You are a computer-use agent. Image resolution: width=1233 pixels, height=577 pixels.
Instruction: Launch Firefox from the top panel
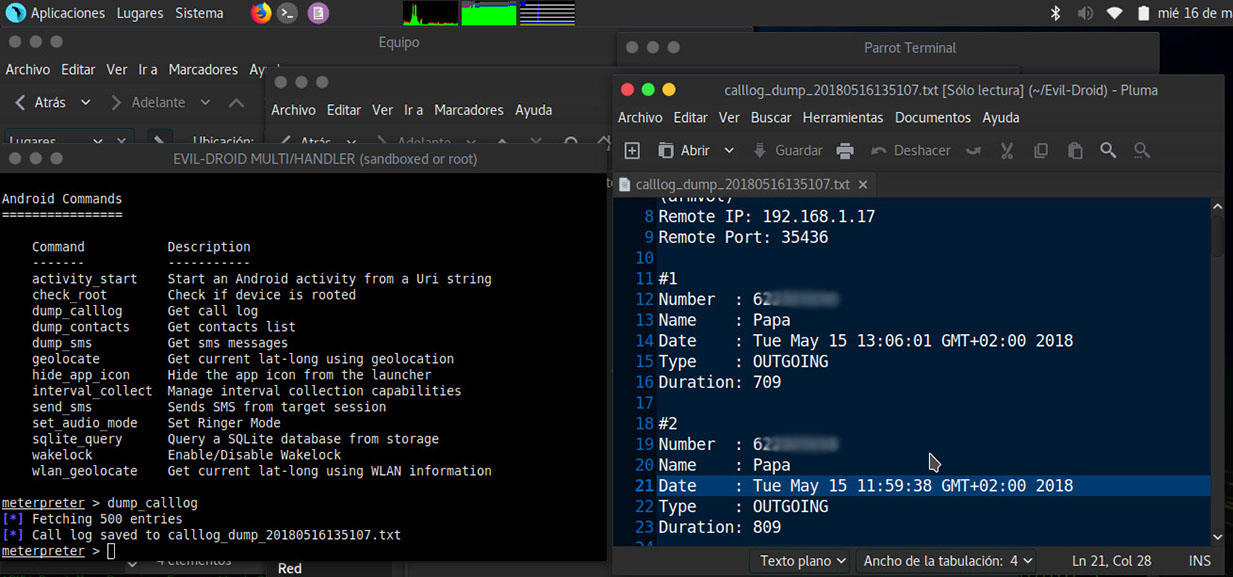pyautogui.click(x=261, y=13)
